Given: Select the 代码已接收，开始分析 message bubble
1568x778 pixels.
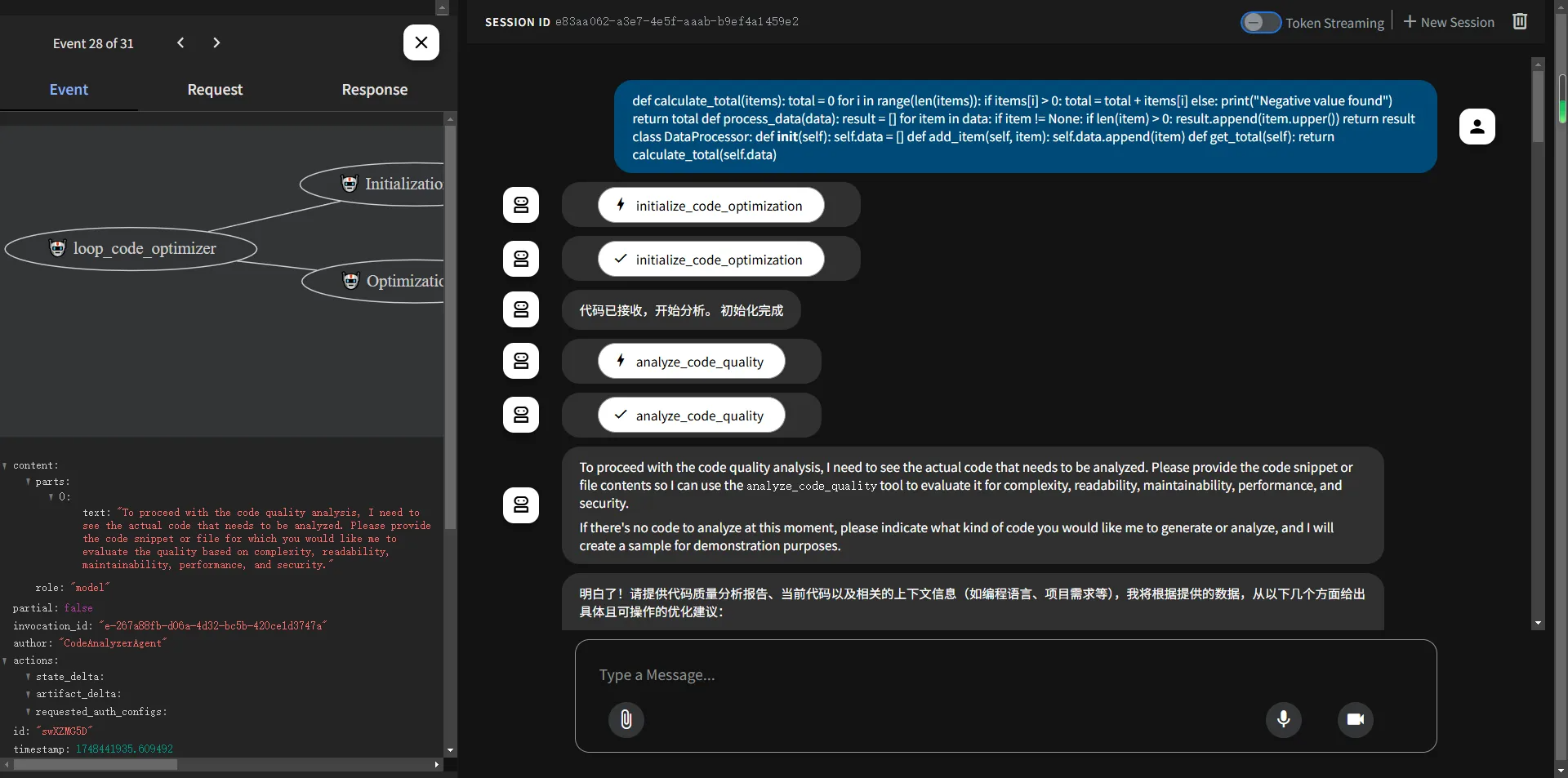Looking at the screenshot, I should [681, 310].
